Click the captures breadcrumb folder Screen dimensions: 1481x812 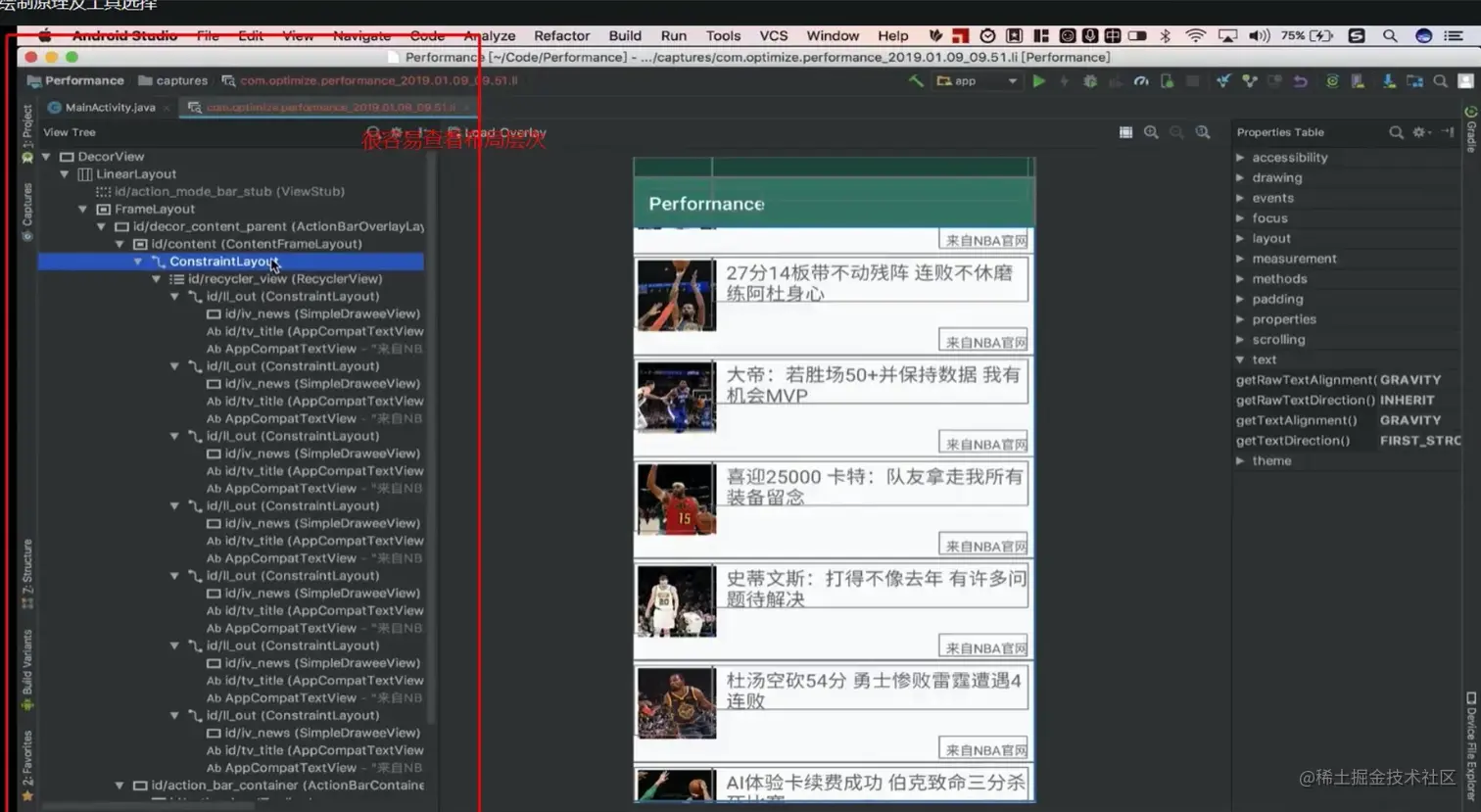tap(173, 81)
